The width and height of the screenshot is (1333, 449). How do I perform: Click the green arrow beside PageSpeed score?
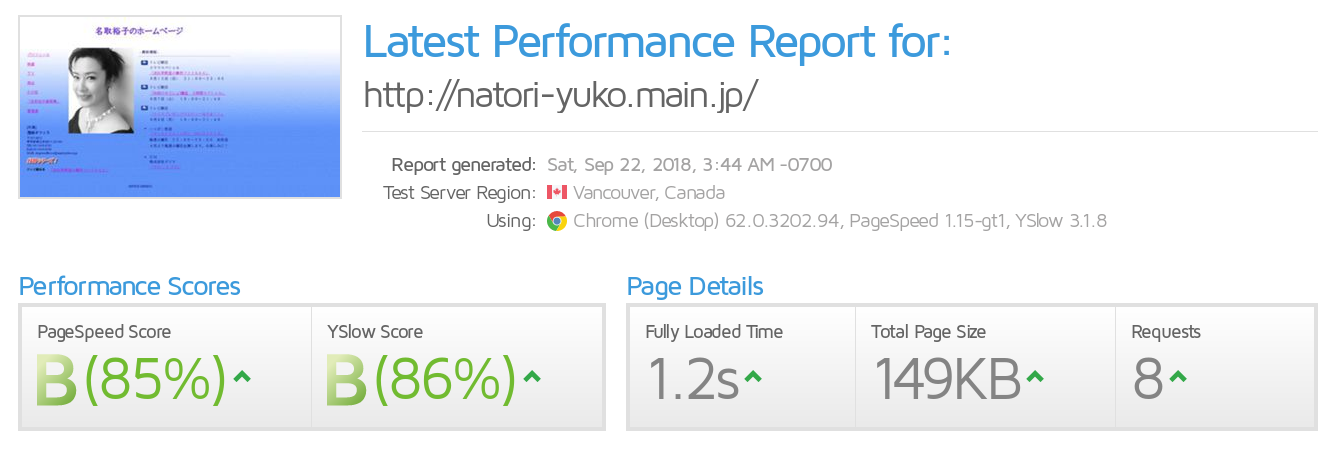(241, 376)
